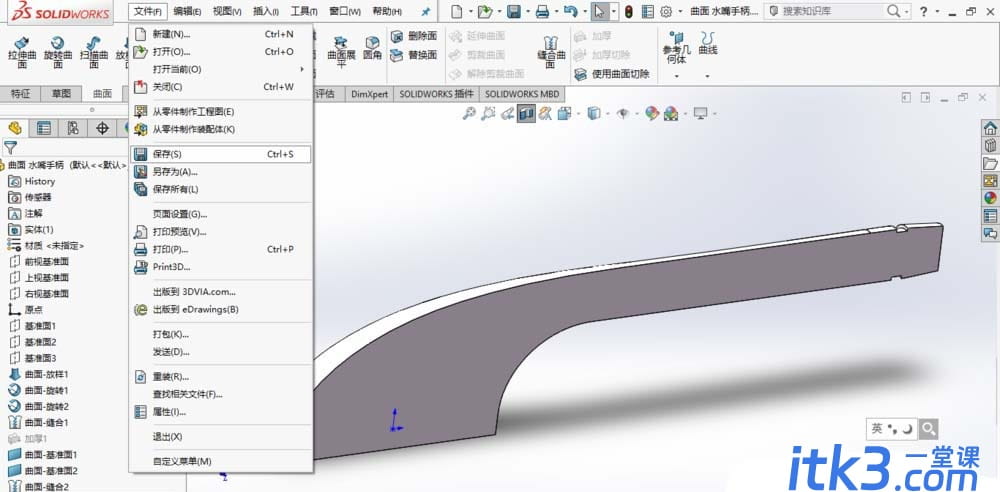Click Rebuild traffic light icon
Image resolution: width=1000 pixels, height=492 pixels.
pos(629,11)
